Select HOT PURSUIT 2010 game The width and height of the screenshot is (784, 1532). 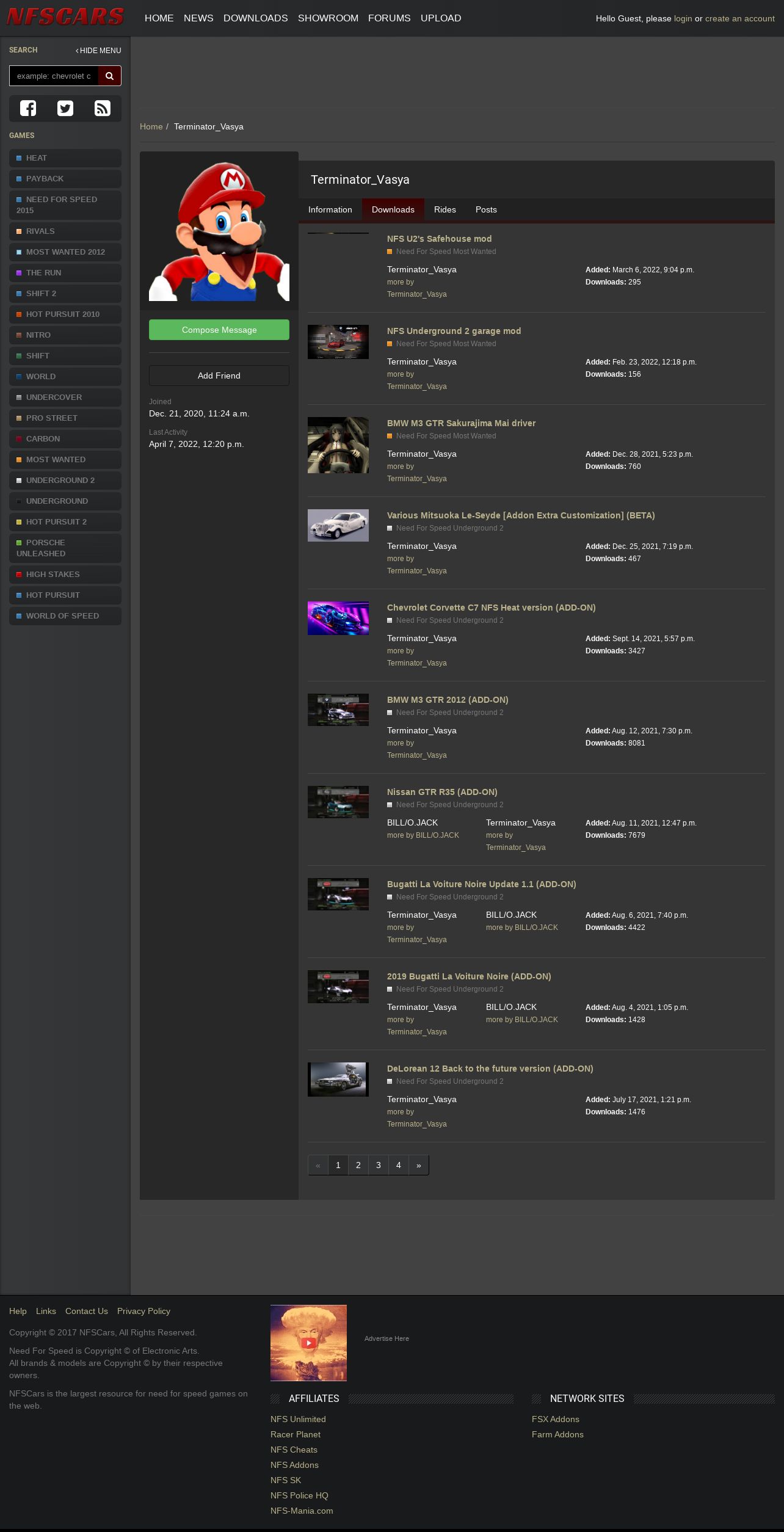pos(65,314)
